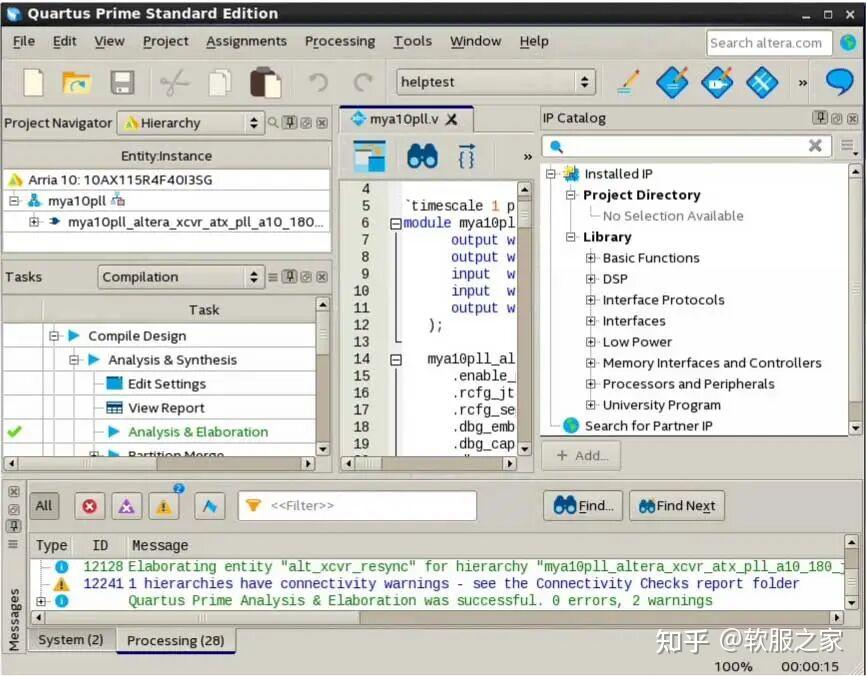Image resolution: width=866 pixels, height=676 pixels.
Task: Click the blue speech bubble help icon
Action: (839, 82)
